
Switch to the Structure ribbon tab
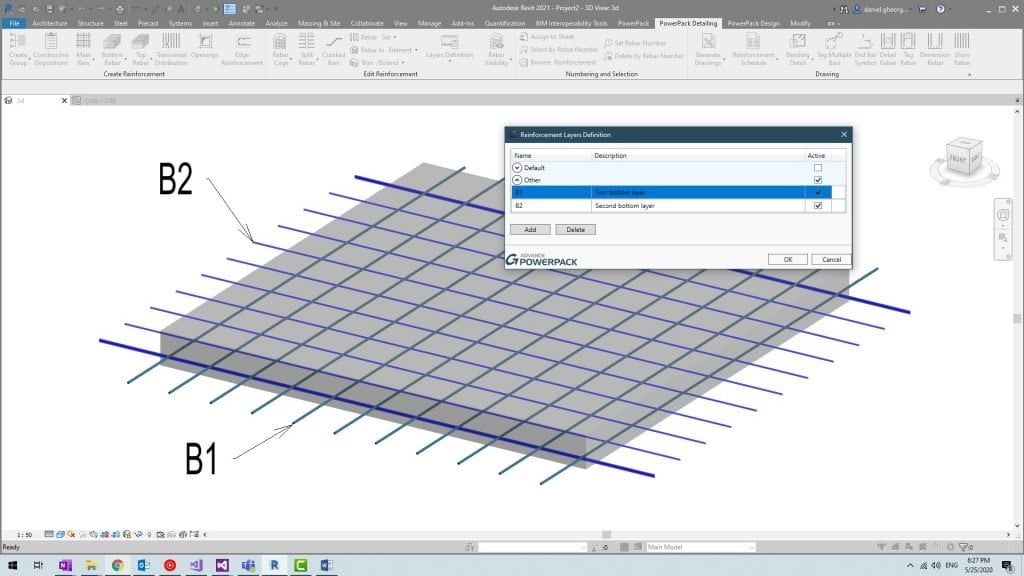tap(90, 23)
